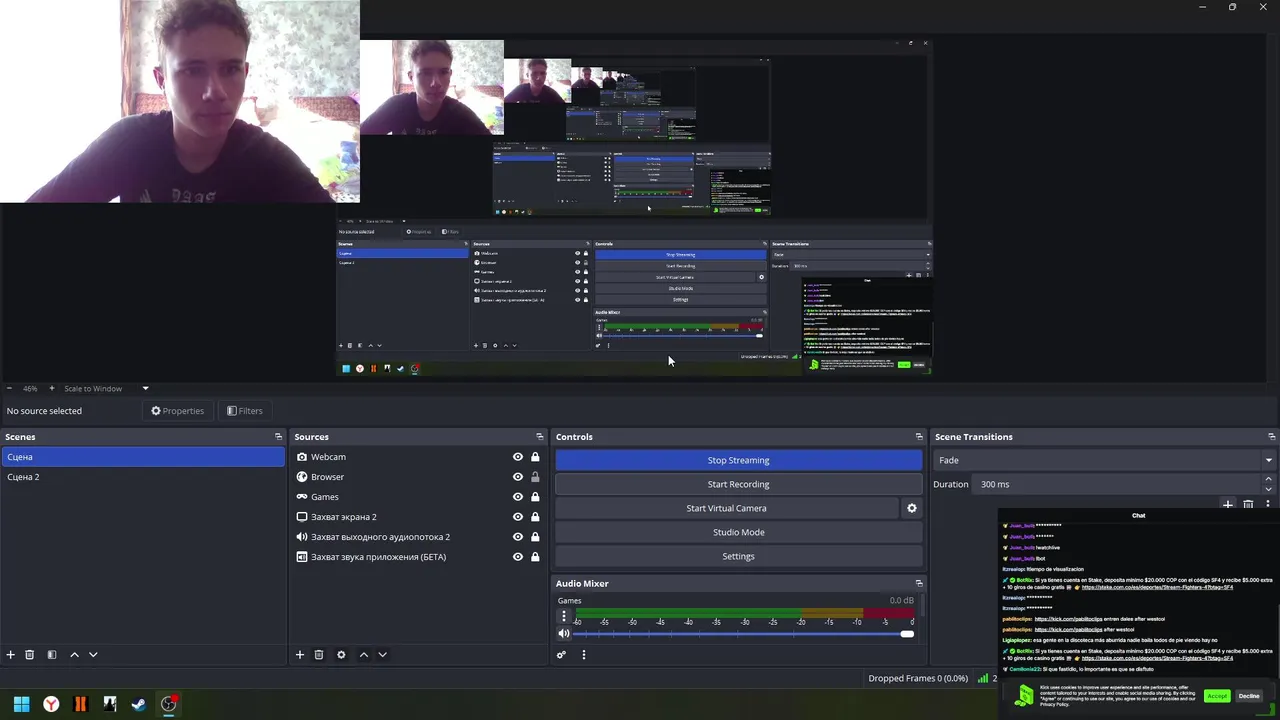
Task: Open Windows Start menu
Action: (x=21, y=704)
